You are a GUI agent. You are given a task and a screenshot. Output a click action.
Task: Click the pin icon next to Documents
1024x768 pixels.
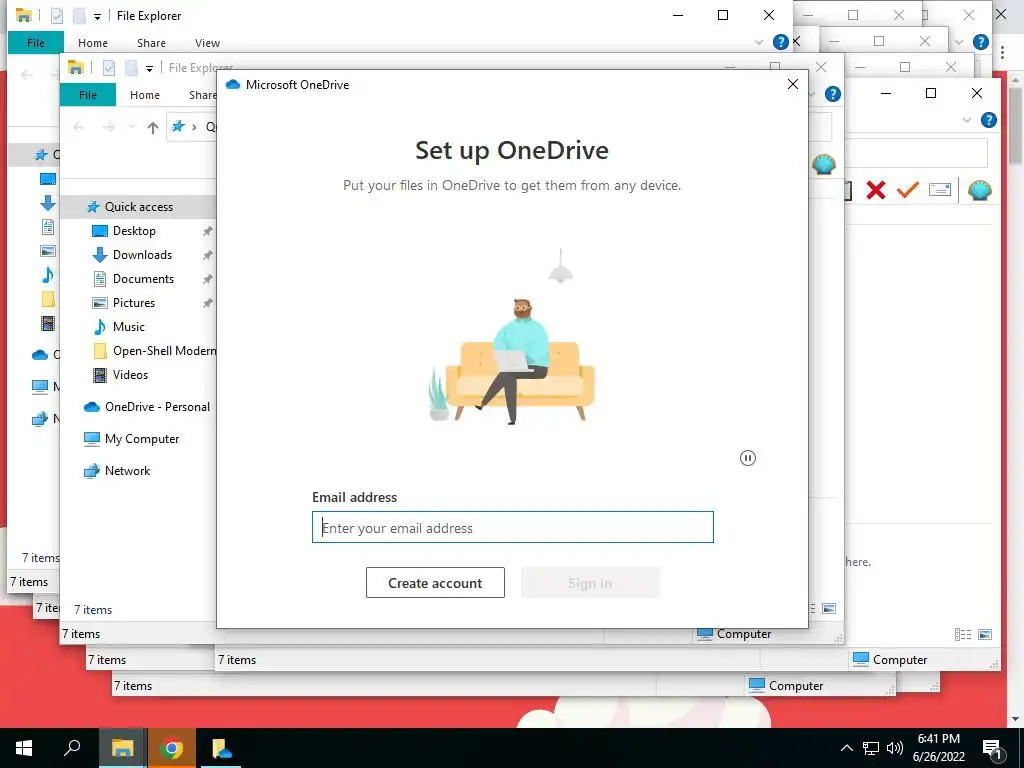(x=208, y=279)
